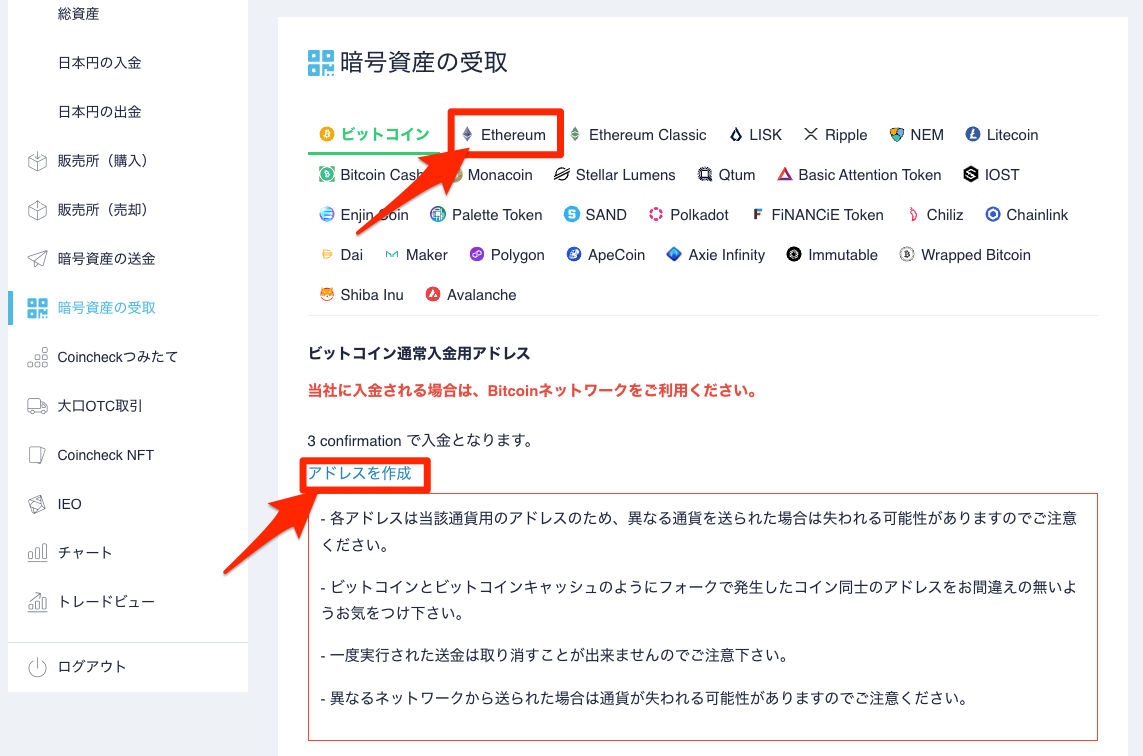Choose the Monacoin tab
The height and width of the screenshot is (756, 1143).
pos(500,175)
